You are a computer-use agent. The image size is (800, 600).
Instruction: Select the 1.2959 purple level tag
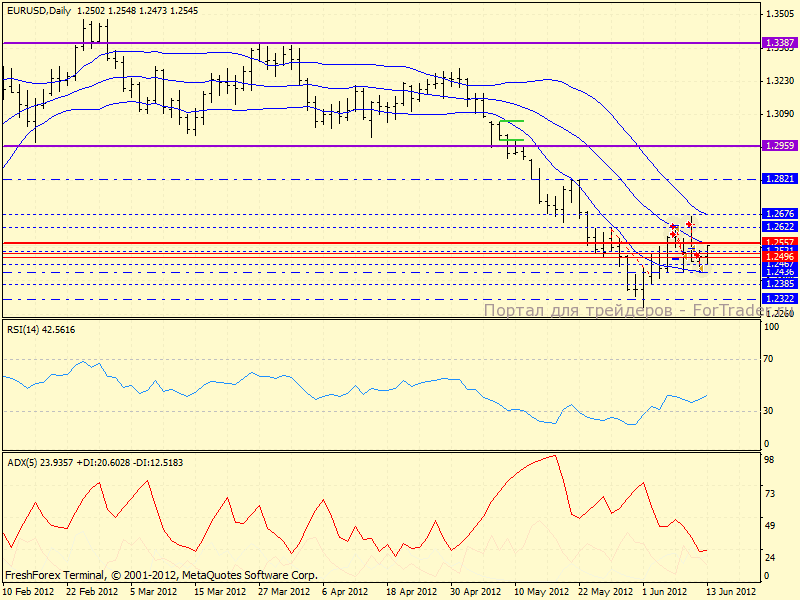779,146
